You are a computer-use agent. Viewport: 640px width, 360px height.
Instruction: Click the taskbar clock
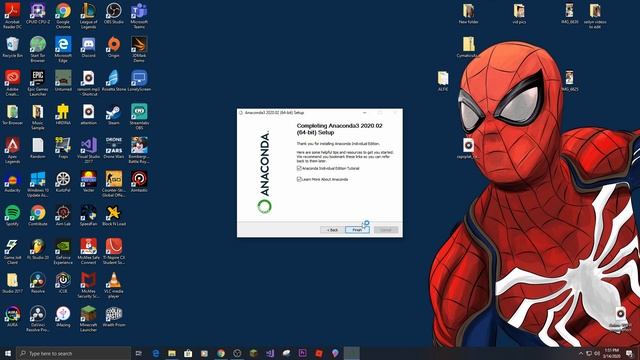pos(611,353)
